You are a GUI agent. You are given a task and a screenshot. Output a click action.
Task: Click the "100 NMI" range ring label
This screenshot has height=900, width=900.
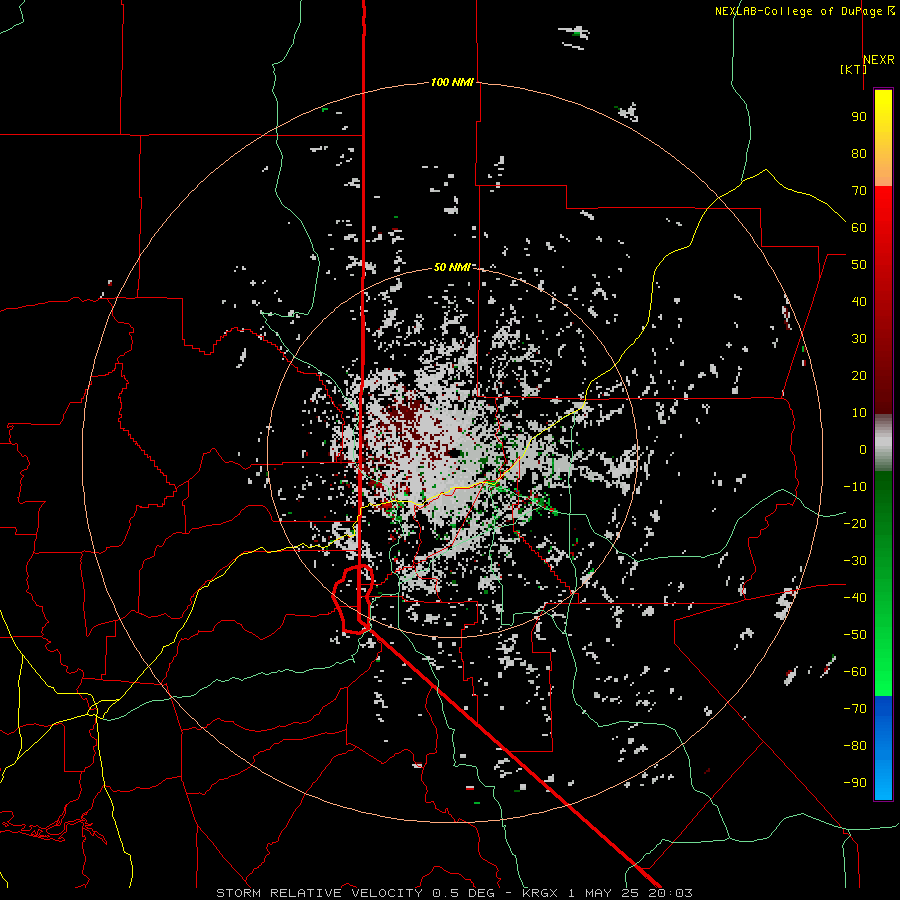click(452, 83)
